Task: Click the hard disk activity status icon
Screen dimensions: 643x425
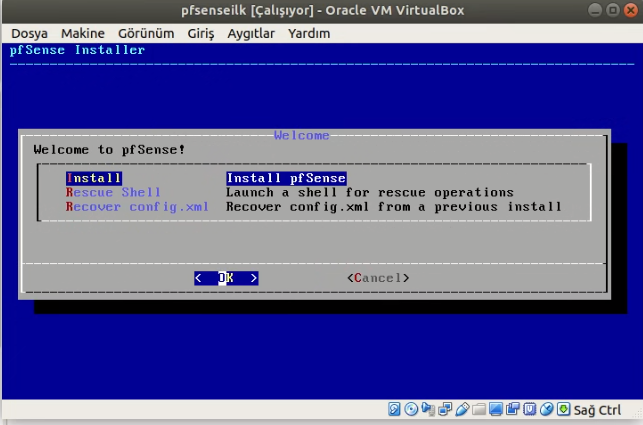Action: tap(394, 409)
